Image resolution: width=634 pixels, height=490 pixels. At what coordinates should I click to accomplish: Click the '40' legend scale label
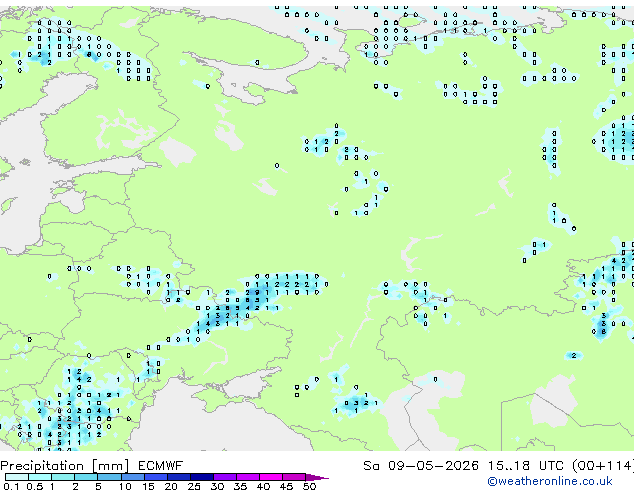click(x=263, y=486)
